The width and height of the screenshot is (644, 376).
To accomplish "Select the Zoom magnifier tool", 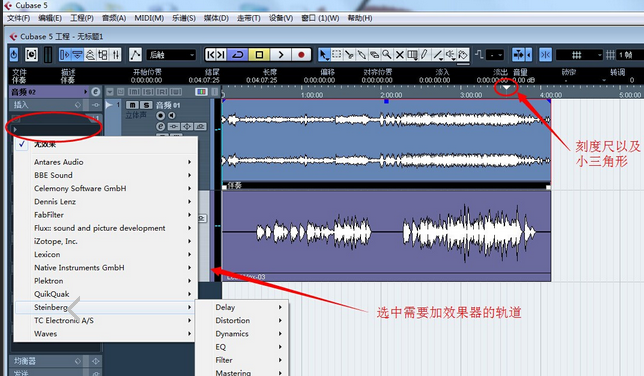I will click(387, 55).
